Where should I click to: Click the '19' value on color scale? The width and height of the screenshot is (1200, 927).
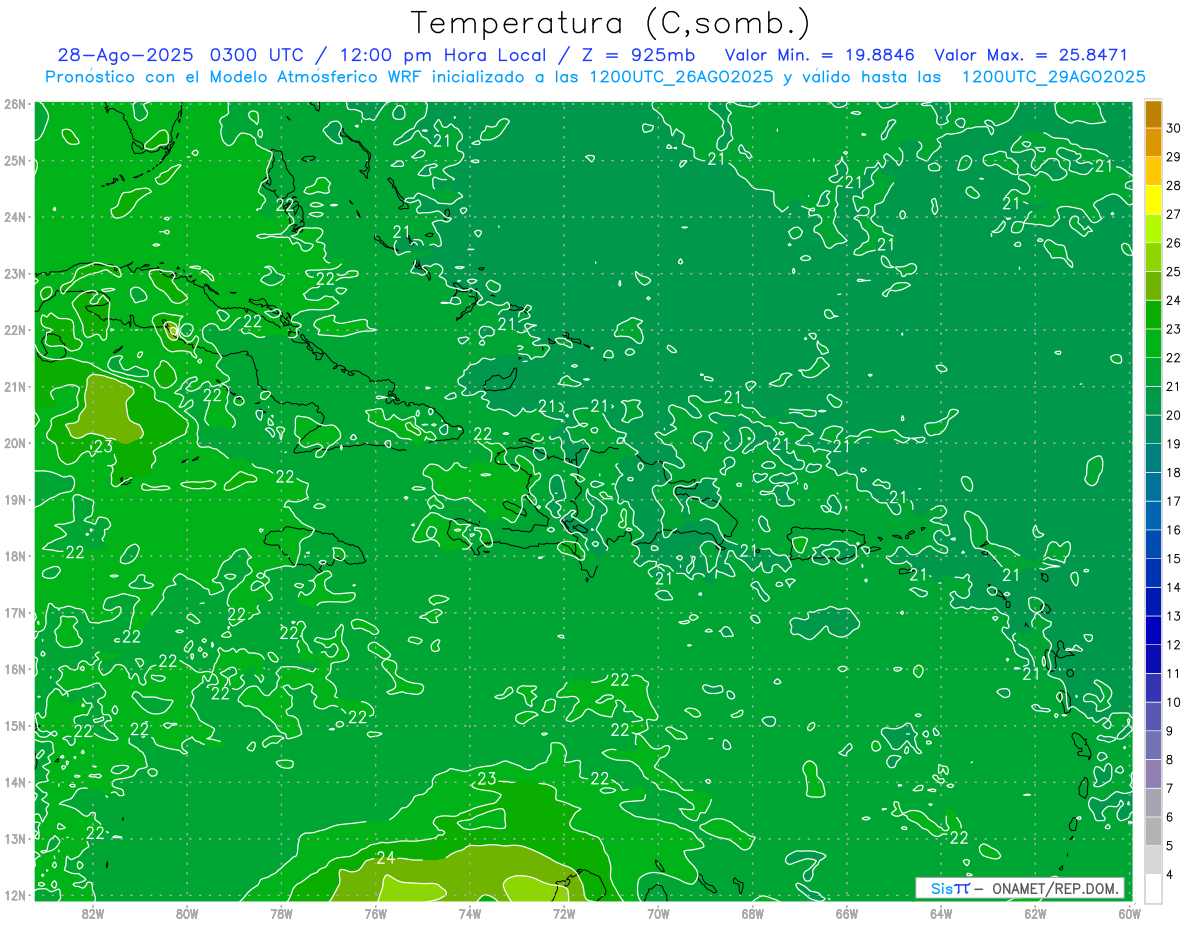(1174, 444)
